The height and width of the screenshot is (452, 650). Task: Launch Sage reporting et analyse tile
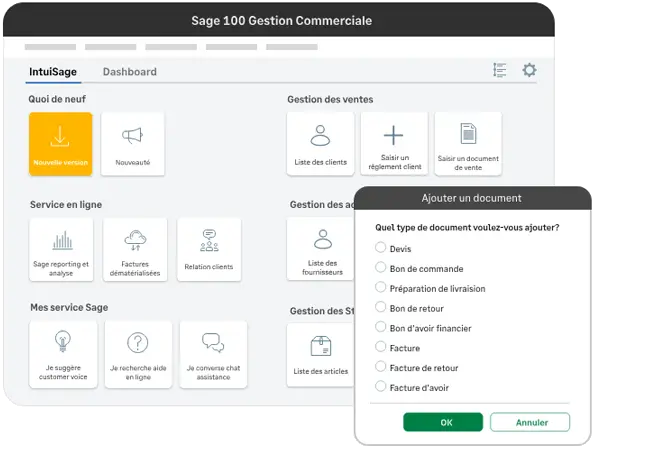[61, 250]
